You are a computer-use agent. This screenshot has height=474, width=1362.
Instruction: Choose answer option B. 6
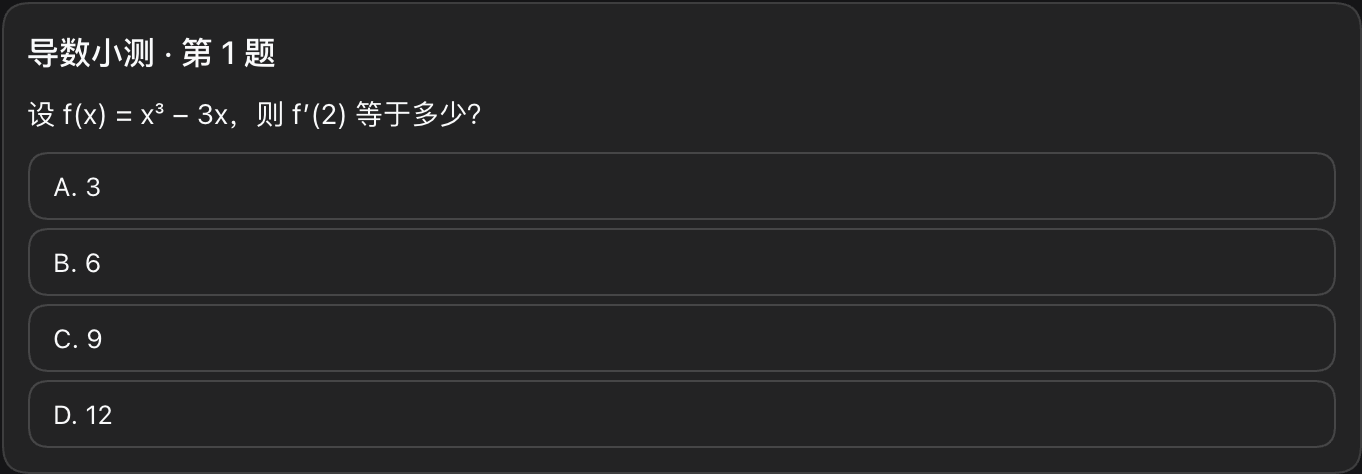(681, 263)
